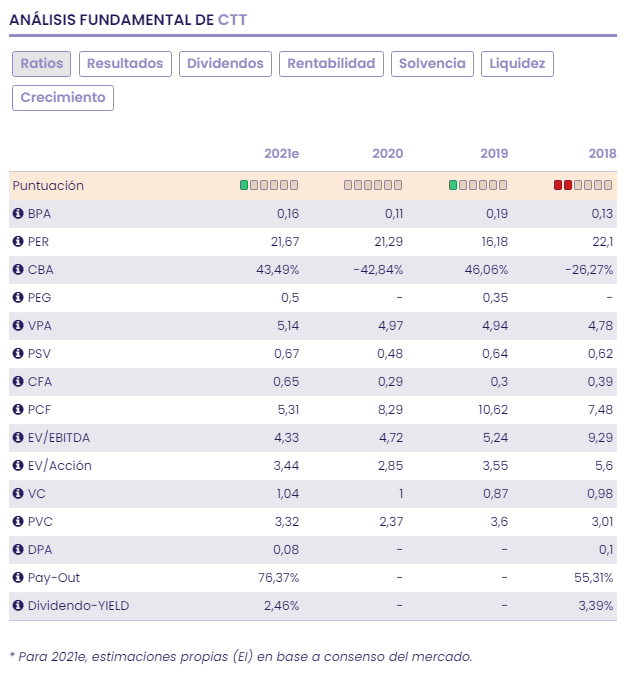Click the 2020 column header

pos(387,154)
